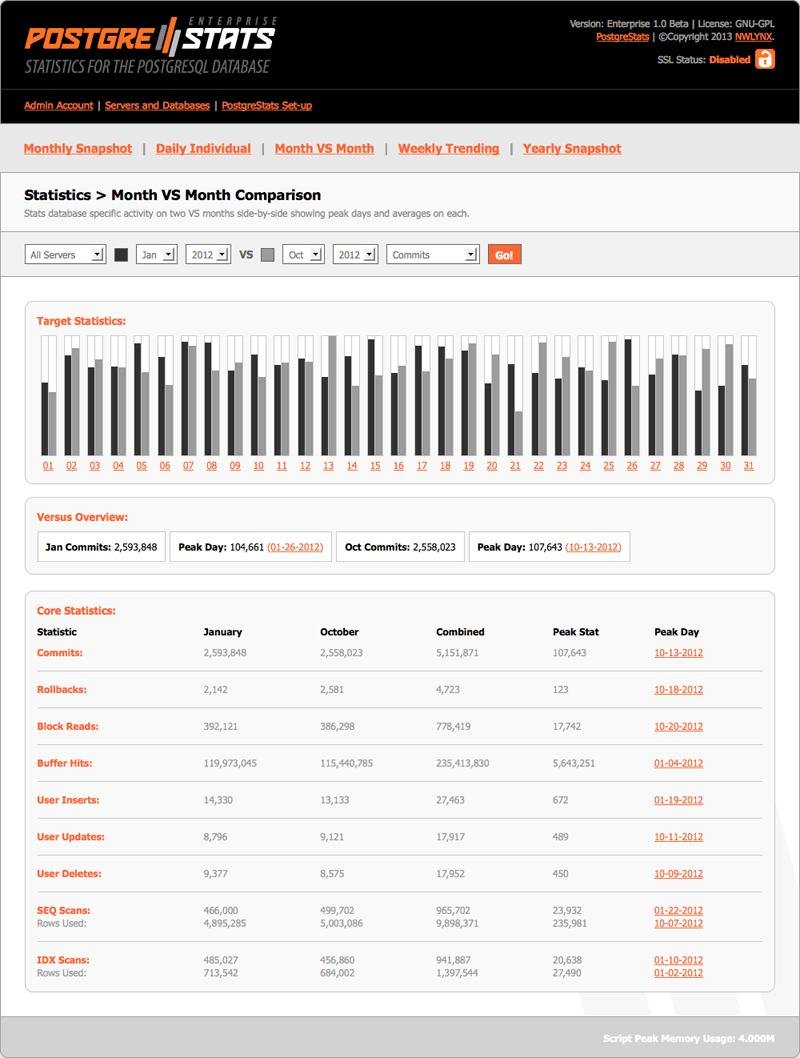Open the All Servers dropdown
The image size is (800, 1058).
65,254
